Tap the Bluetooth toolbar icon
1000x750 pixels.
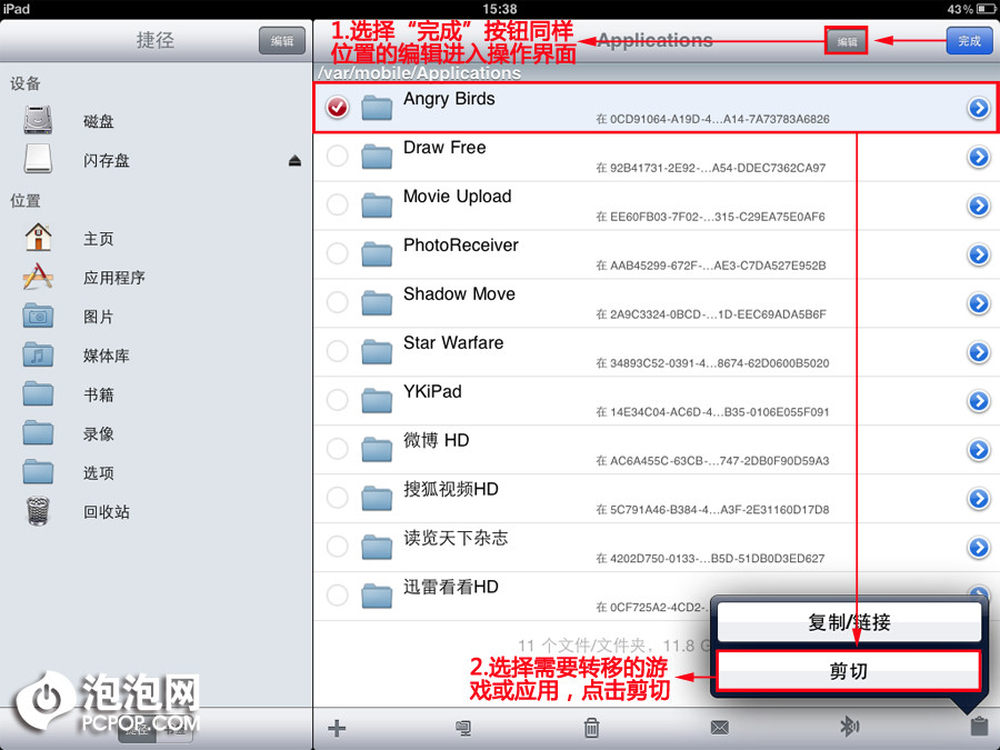click(x=849, y=726)
